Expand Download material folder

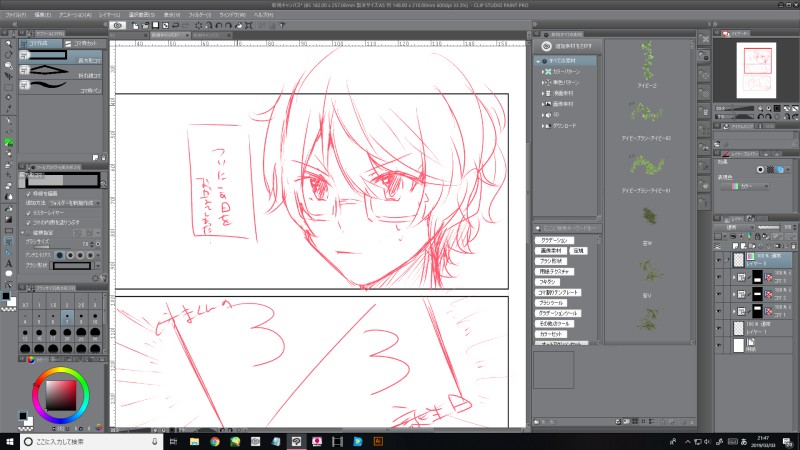coord(543,126)
